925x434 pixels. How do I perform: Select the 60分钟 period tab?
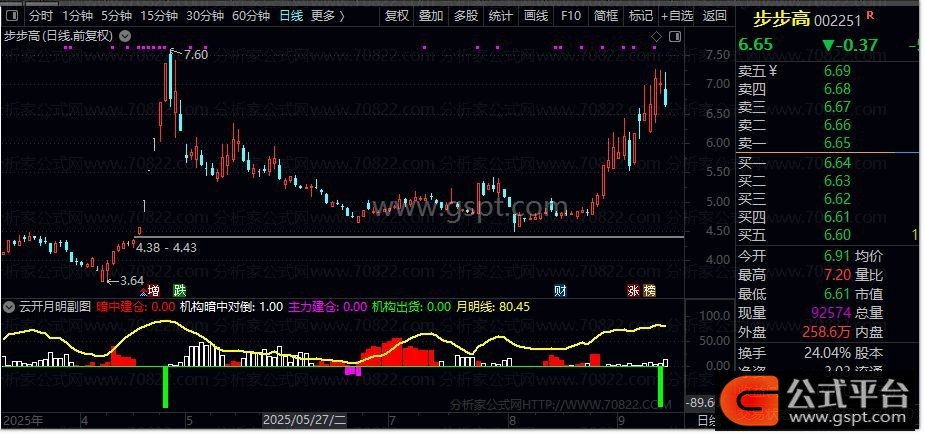coord(250,16)
